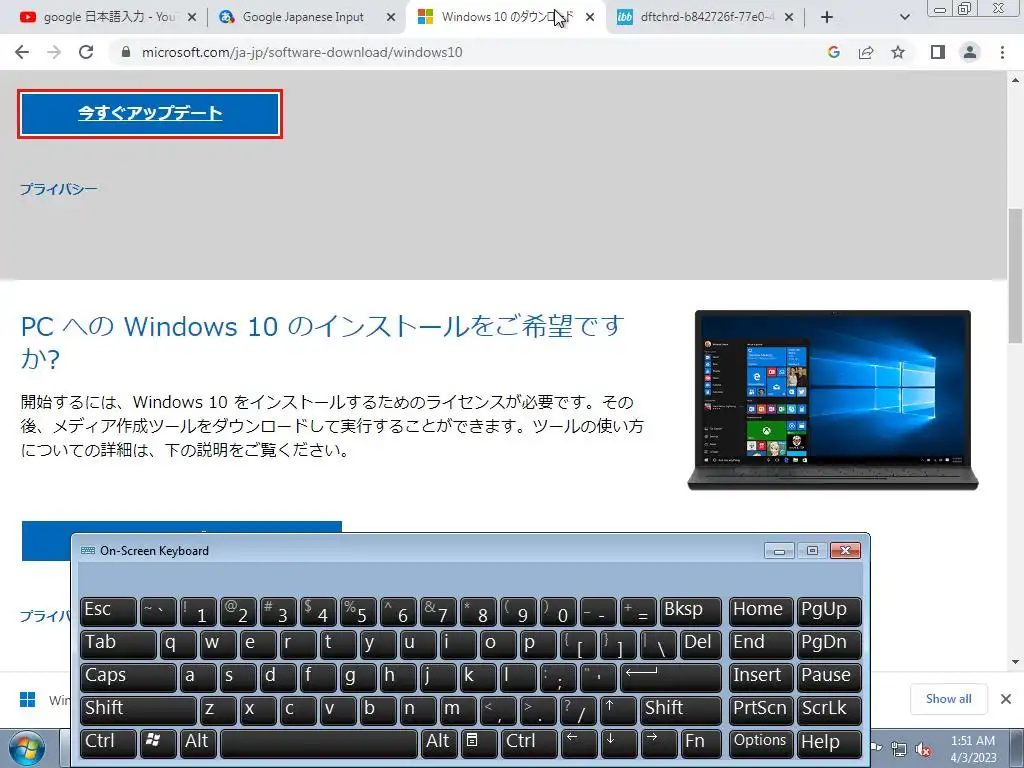The width and height of the screenshot is (1024, 768).
Task: Toggle right Shift on On-Screen Keyboard
Action: pos(681,710)
